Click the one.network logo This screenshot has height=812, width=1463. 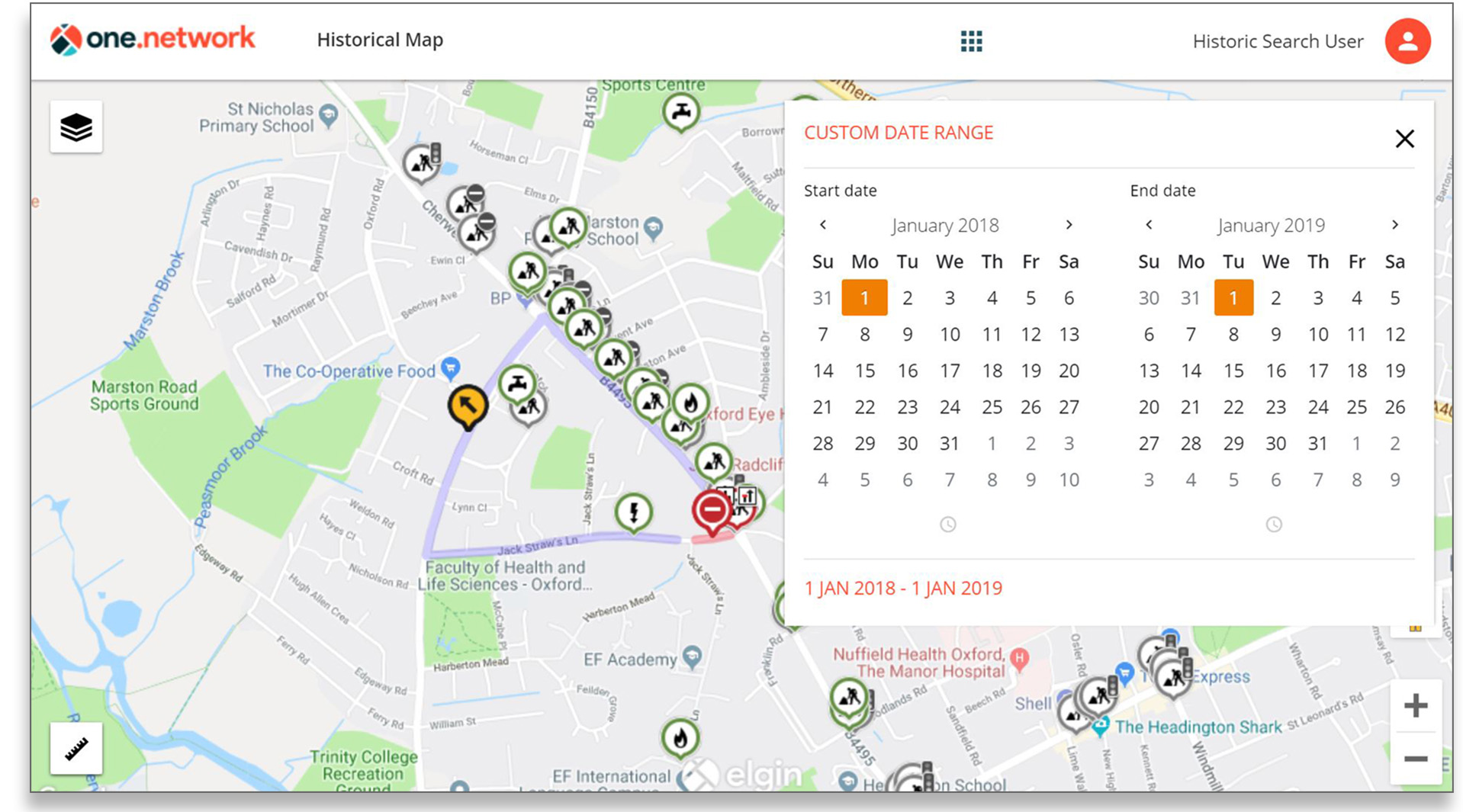coord(153,39)
